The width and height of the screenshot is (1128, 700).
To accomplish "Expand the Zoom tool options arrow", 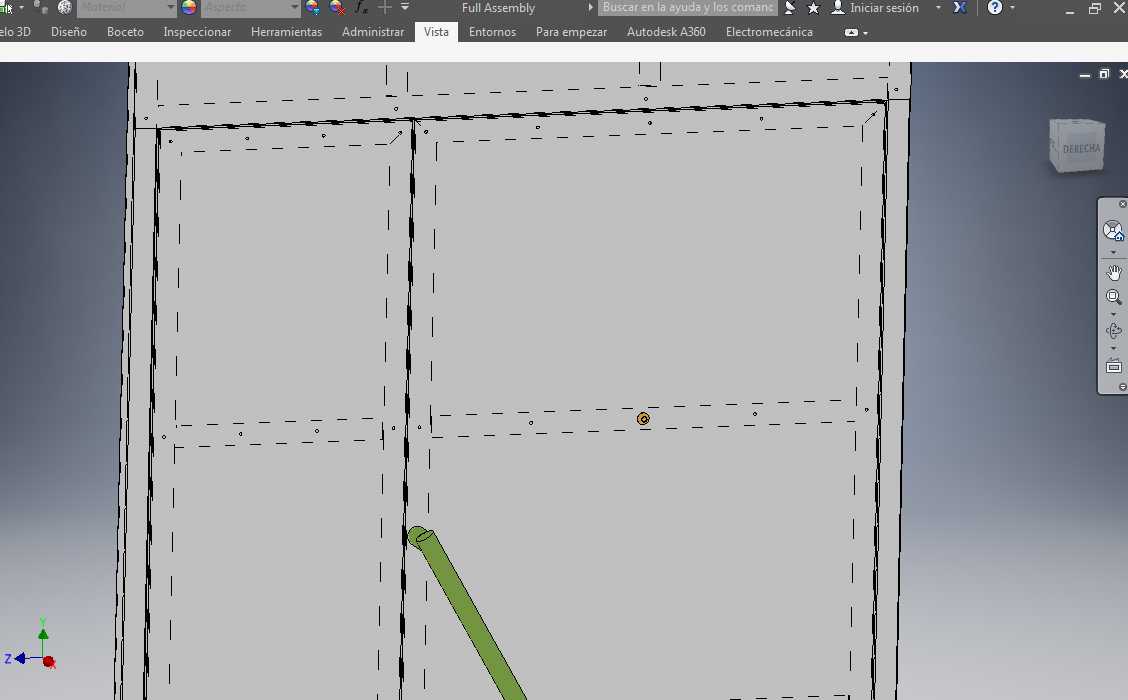I will pos(1114,314).
